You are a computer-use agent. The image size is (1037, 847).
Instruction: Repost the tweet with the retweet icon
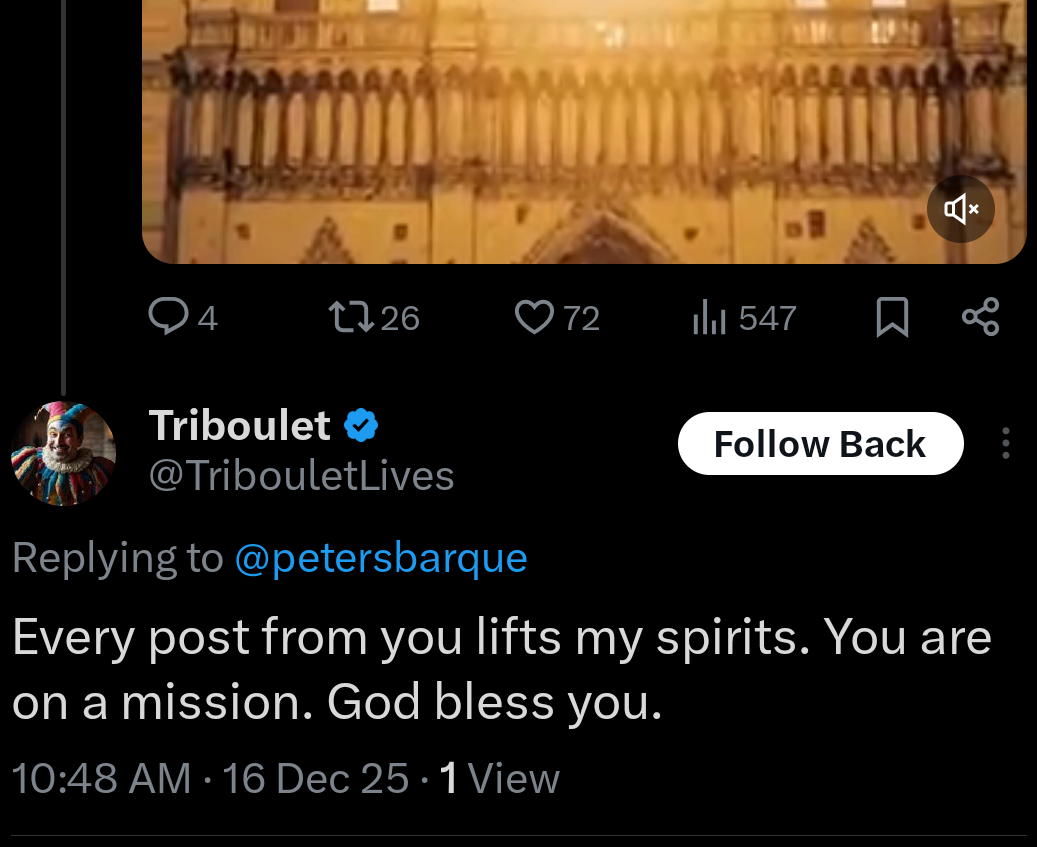(351, 317)
